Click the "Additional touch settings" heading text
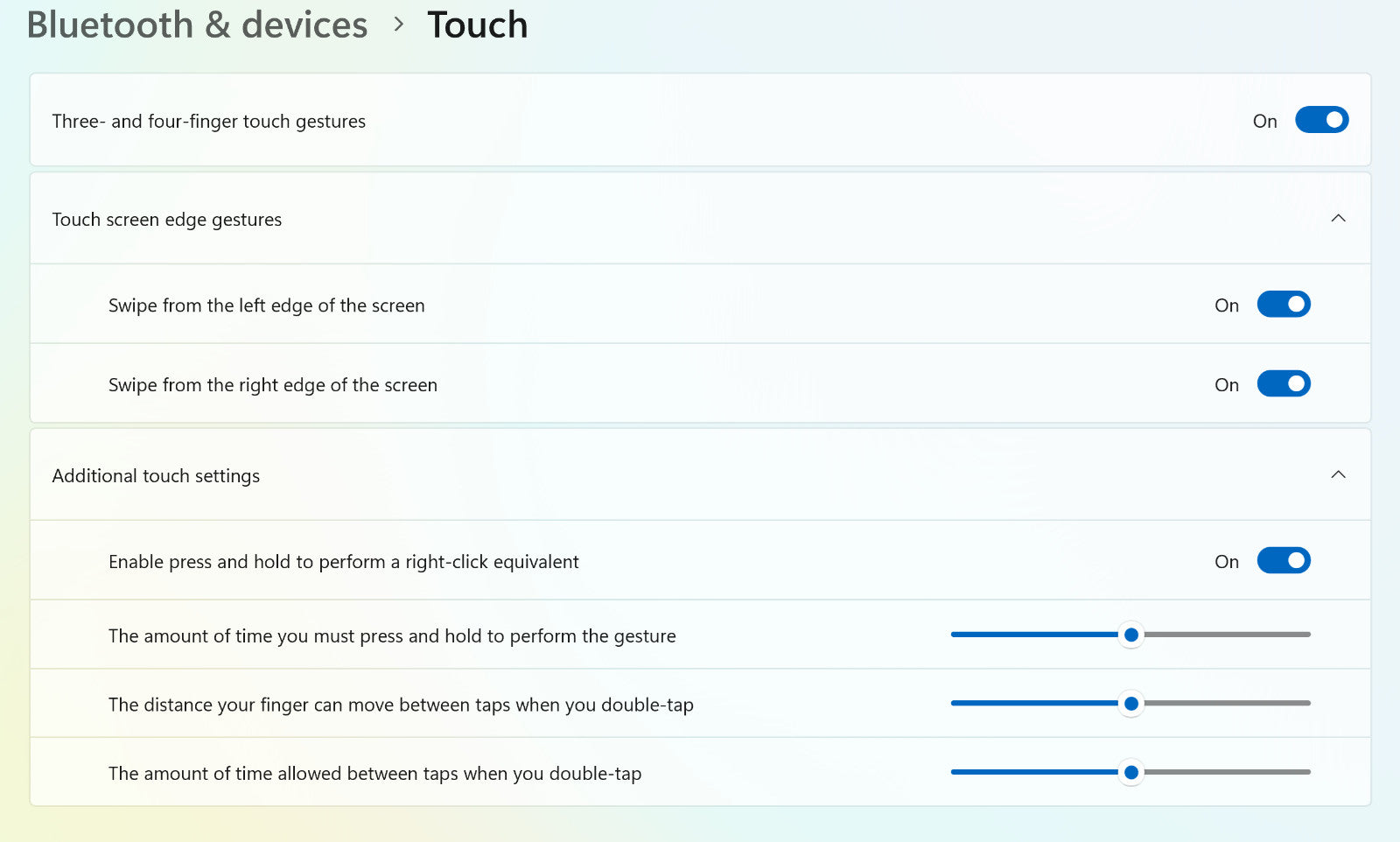This screenshot has width=1400, height=842. pos(156,476)
